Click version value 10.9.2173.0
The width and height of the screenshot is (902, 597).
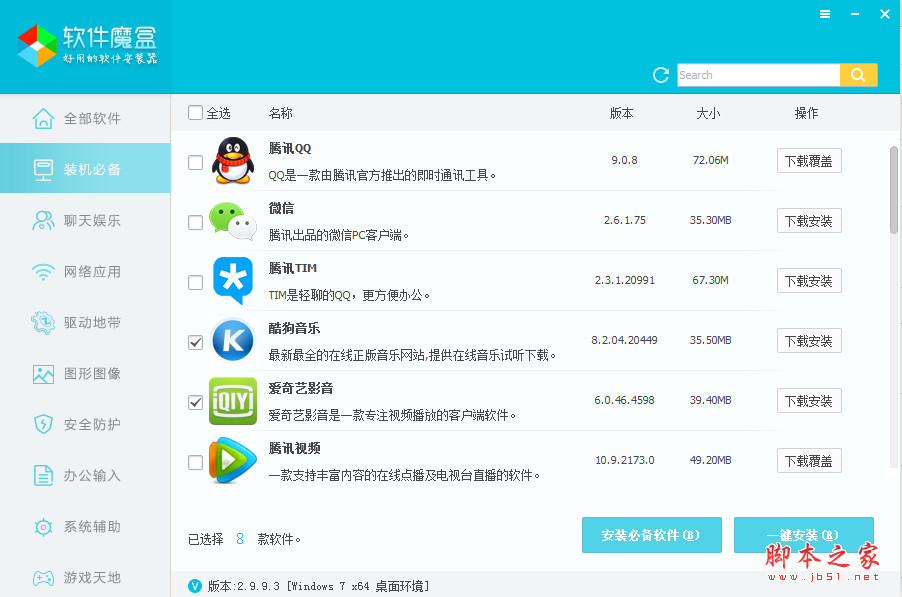[x=625, y=460]
